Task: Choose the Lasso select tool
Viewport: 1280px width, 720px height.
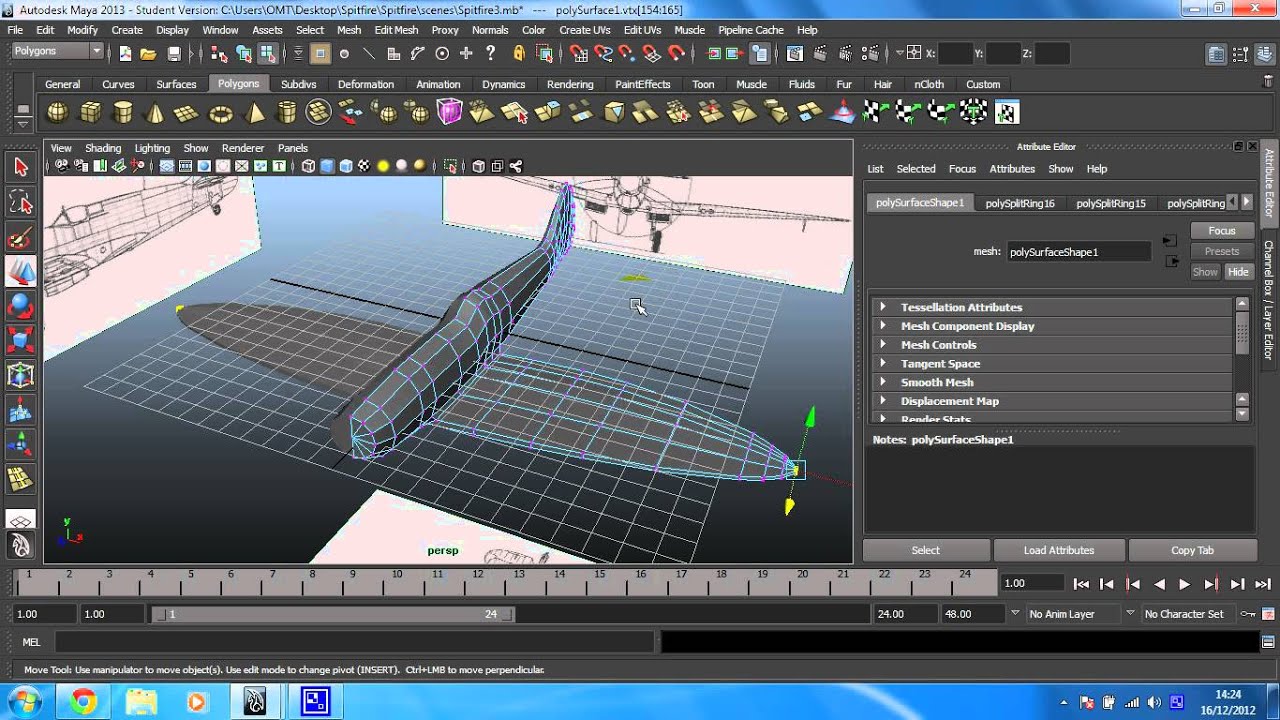Action: (21, 203)
